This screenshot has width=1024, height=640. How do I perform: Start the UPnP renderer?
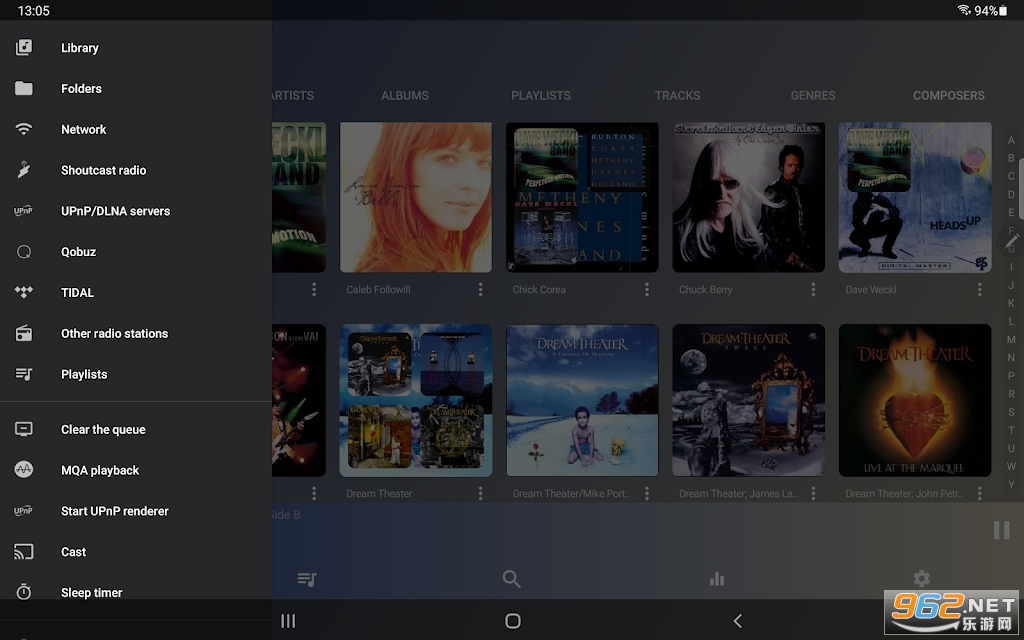114,511
